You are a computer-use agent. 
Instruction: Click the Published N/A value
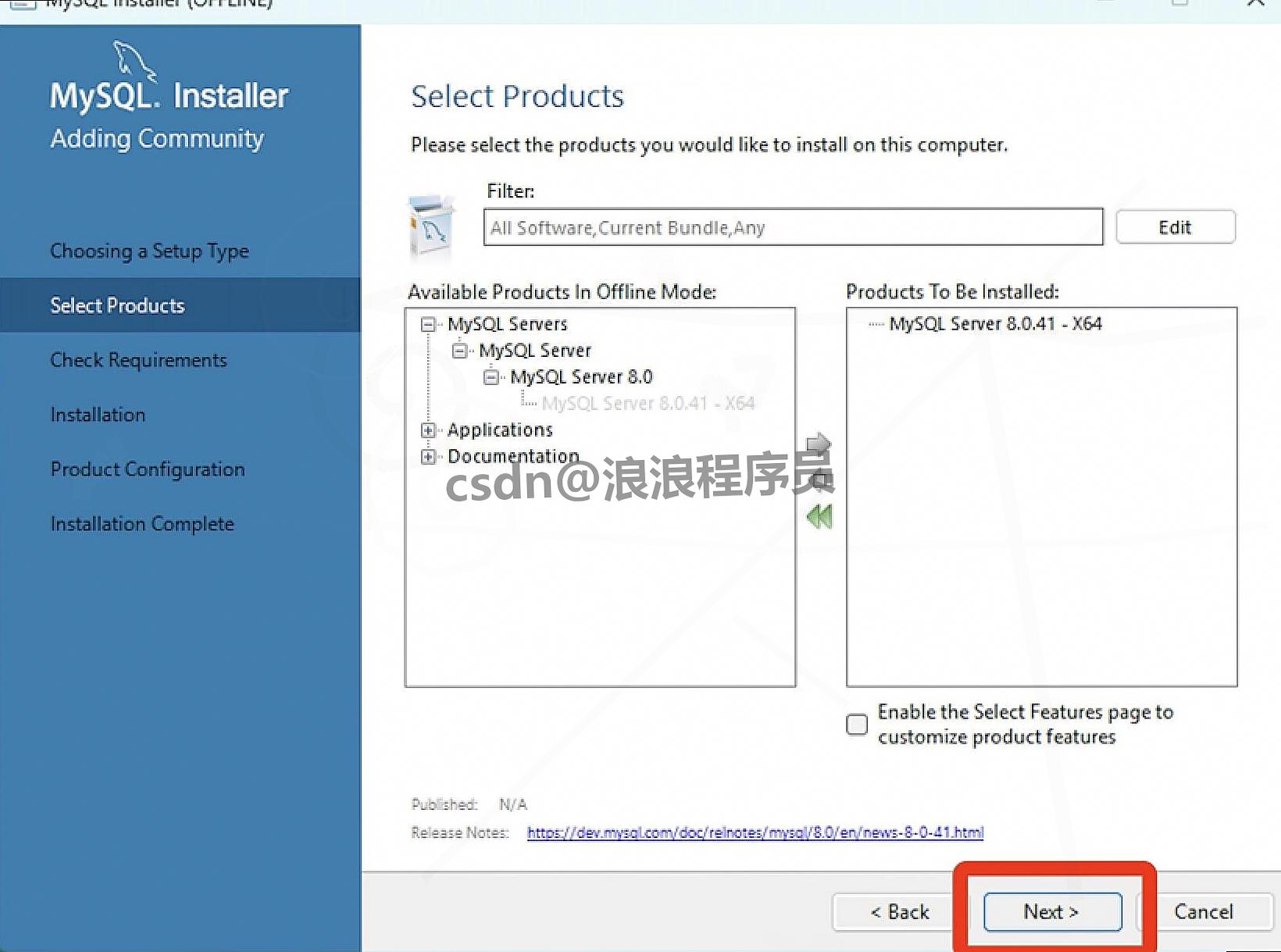point(513,804)
